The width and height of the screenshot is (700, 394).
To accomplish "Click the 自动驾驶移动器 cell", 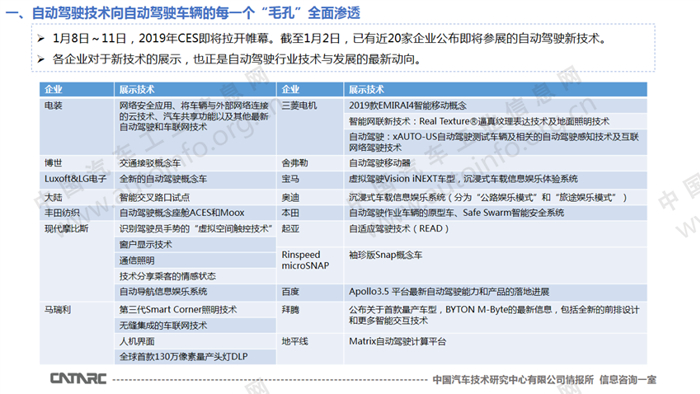I will point(496,163).
